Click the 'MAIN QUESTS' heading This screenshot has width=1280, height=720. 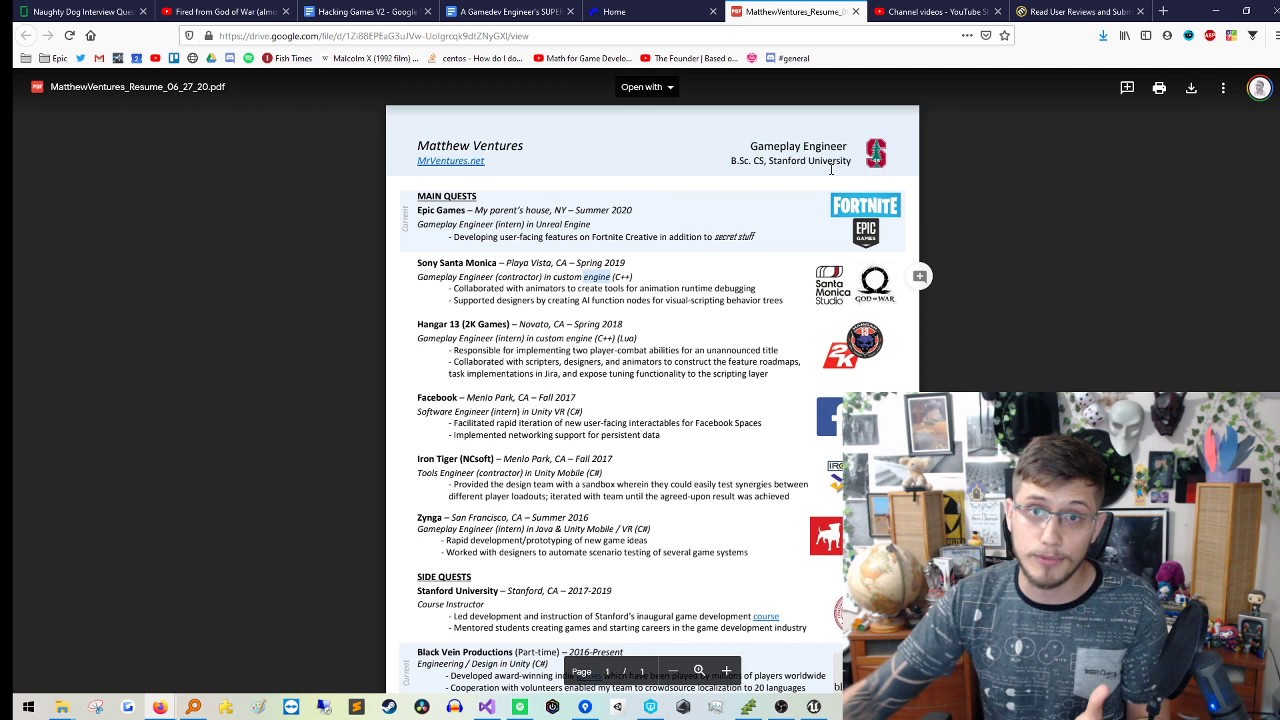point(447,196)
